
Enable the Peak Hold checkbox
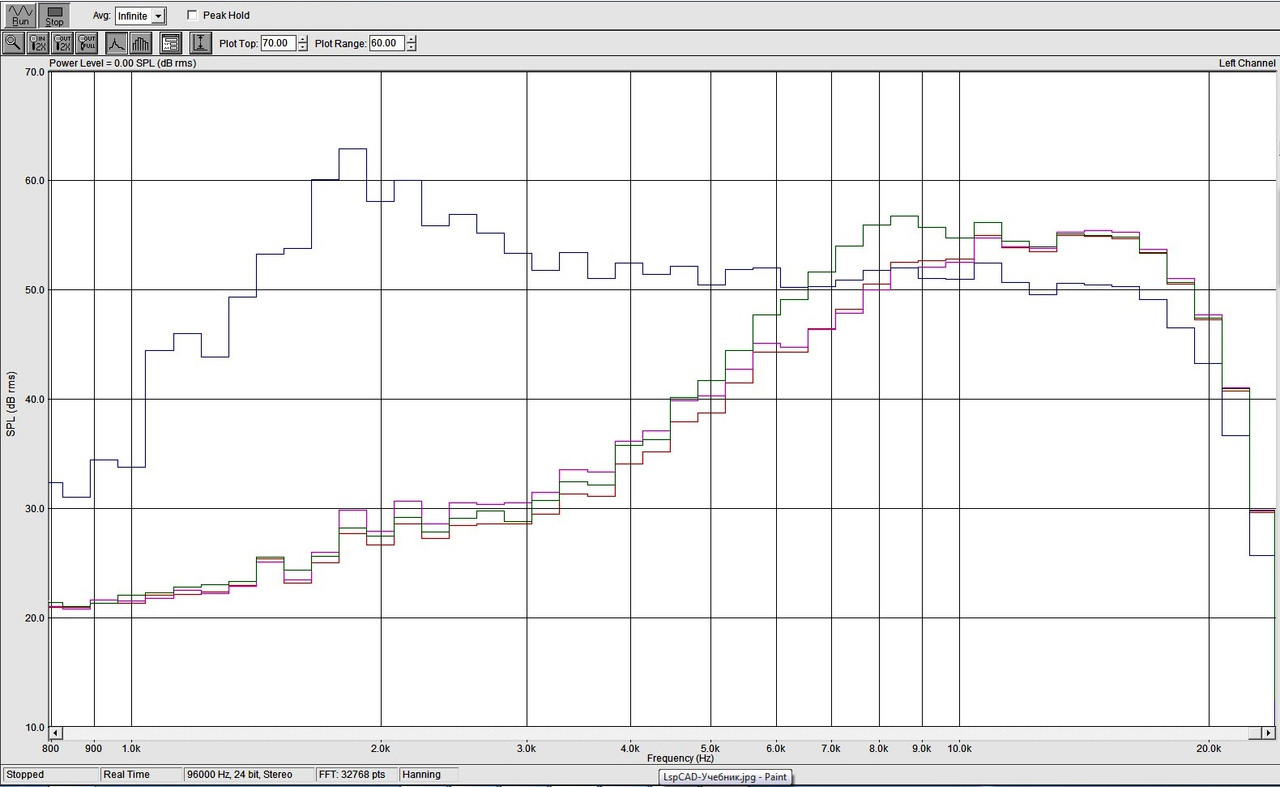[193, 16]
